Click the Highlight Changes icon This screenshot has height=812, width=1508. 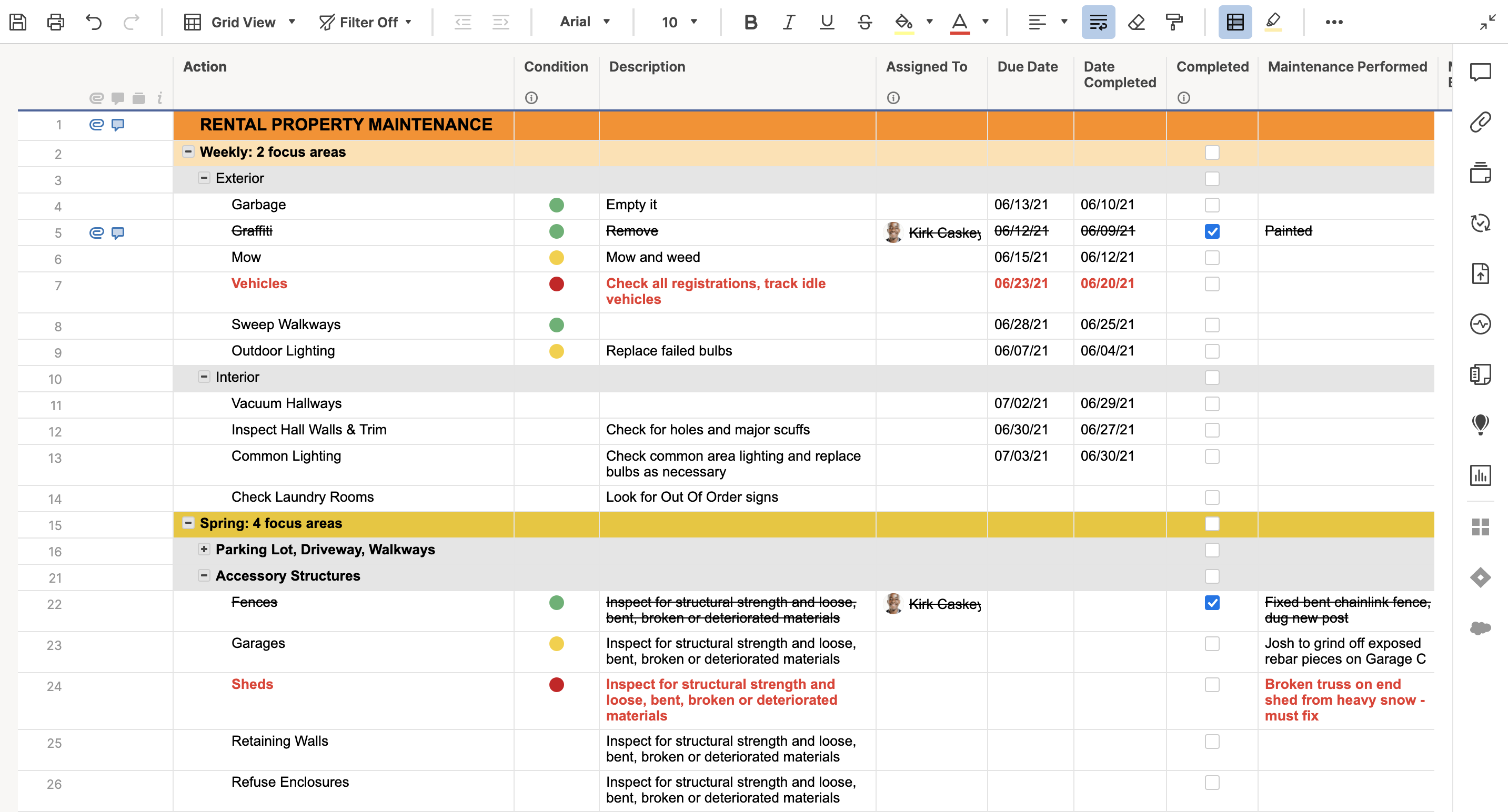[x=1273, y=22]
